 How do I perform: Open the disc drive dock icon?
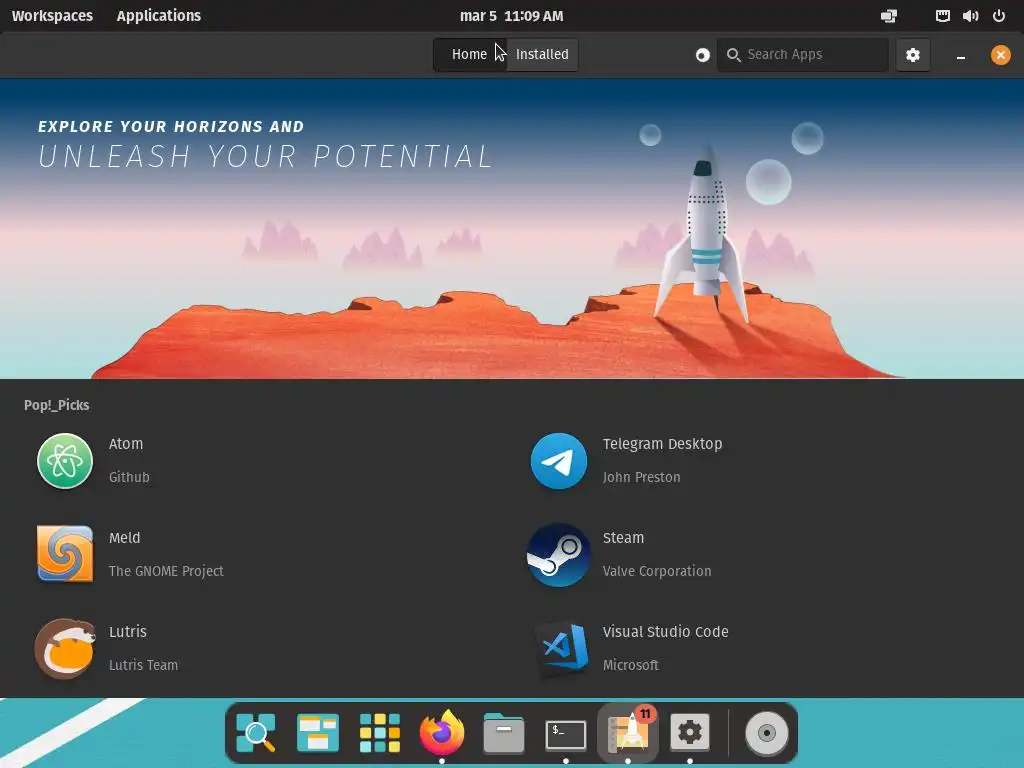(x=767, y=733)
